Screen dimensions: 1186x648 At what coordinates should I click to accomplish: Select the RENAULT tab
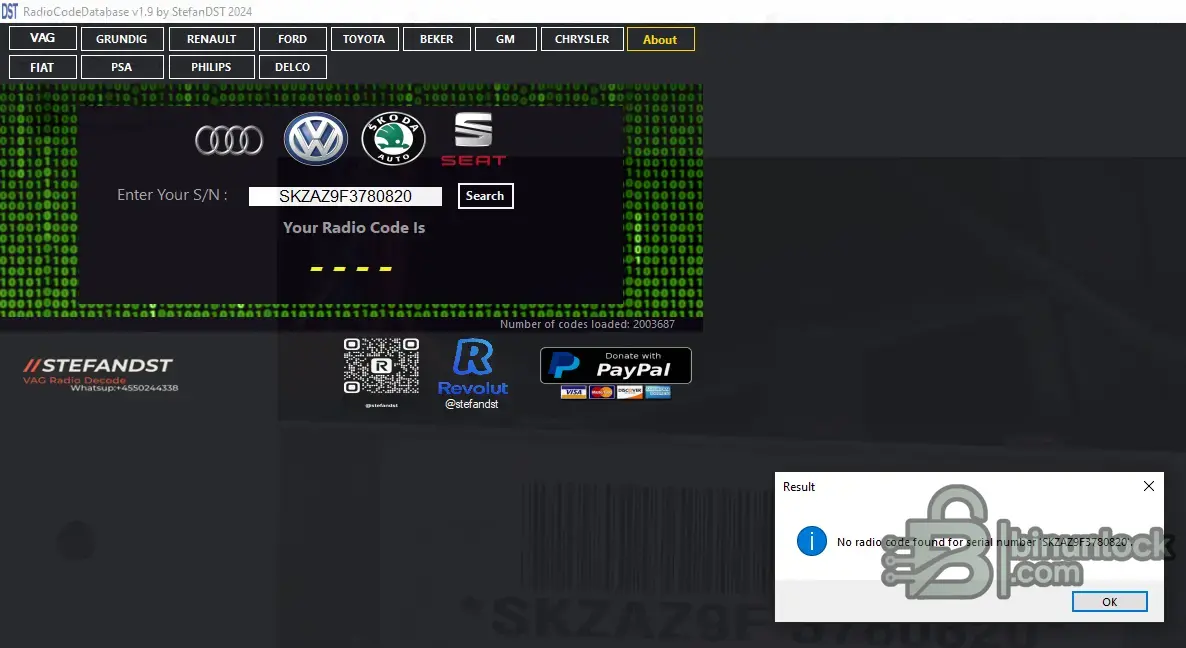click(x=211, y=39)
